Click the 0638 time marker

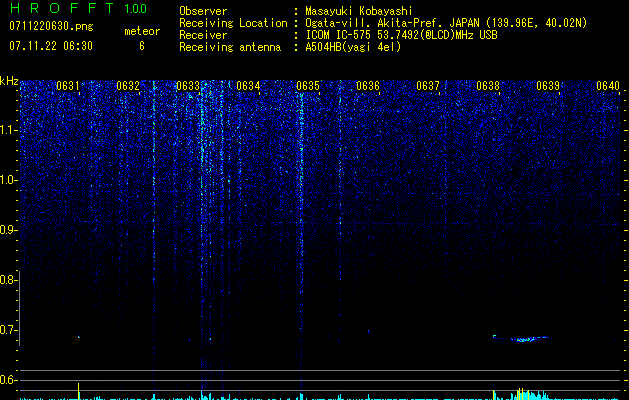(x=488, y=86)
